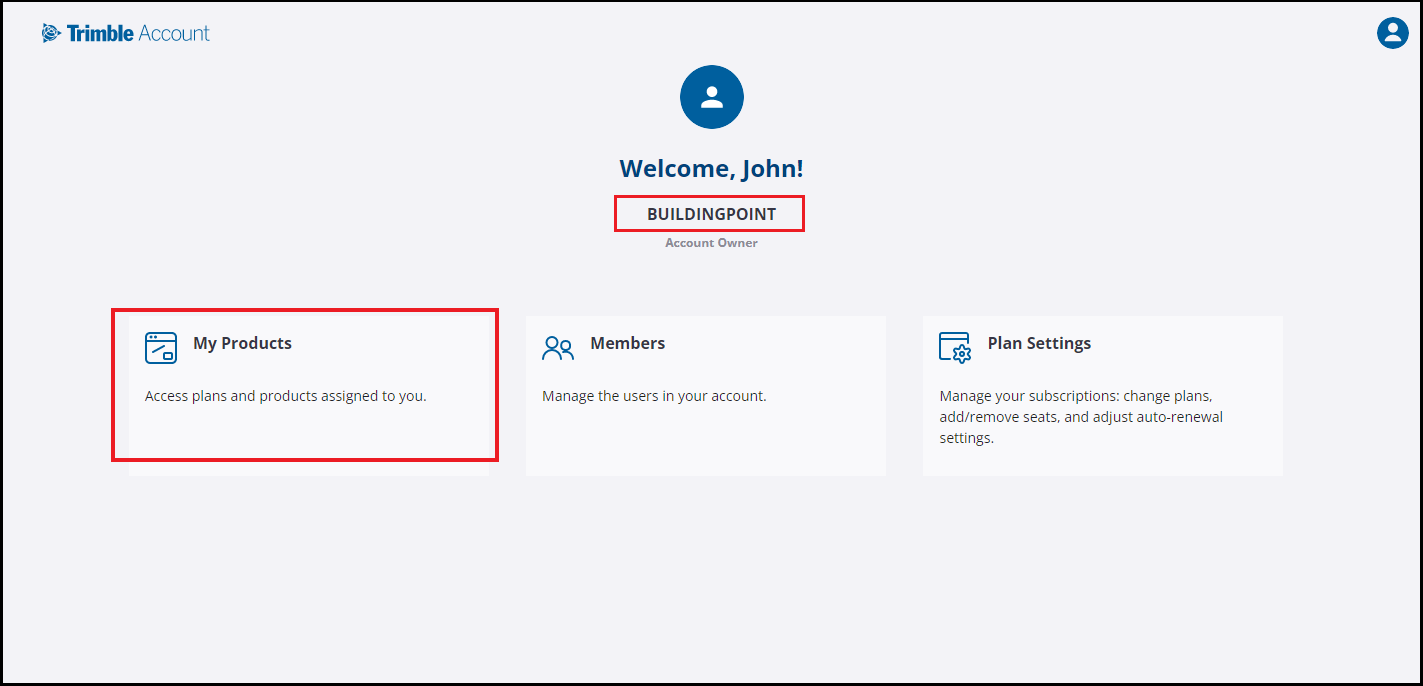
Task: Click the Trimble Account header text
Action: 138,33
